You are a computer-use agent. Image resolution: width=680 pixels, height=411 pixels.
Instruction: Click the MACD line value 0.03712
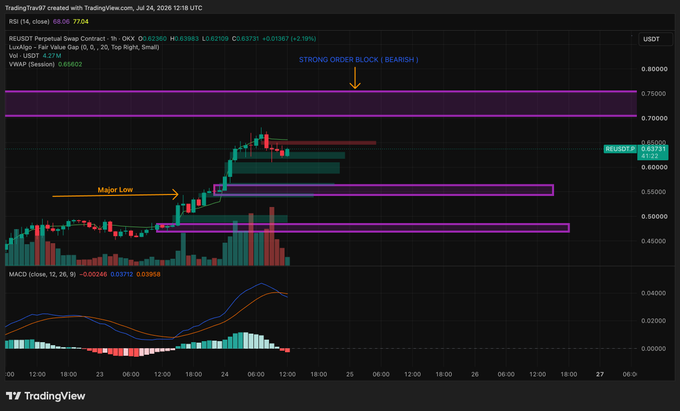(121, 274)
